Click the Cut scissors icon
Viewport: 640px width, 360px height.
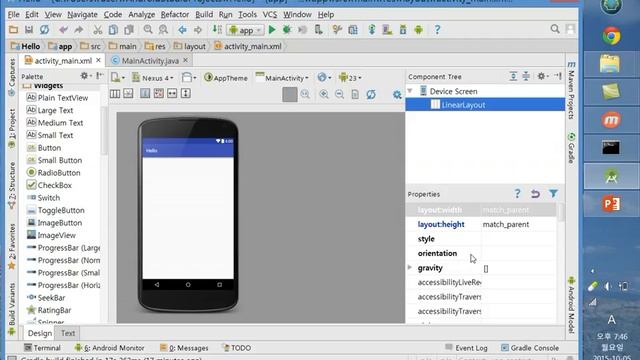pos(98,30)
